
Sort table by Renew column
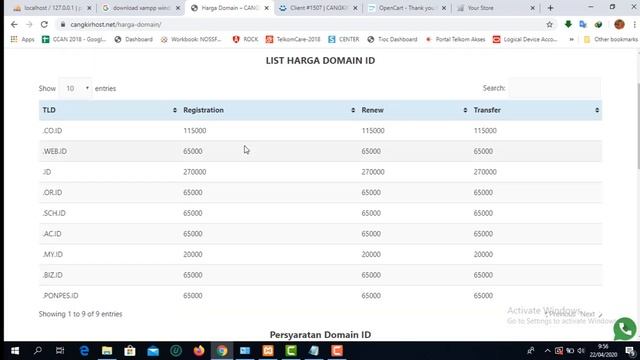click(x=414, y=110)
